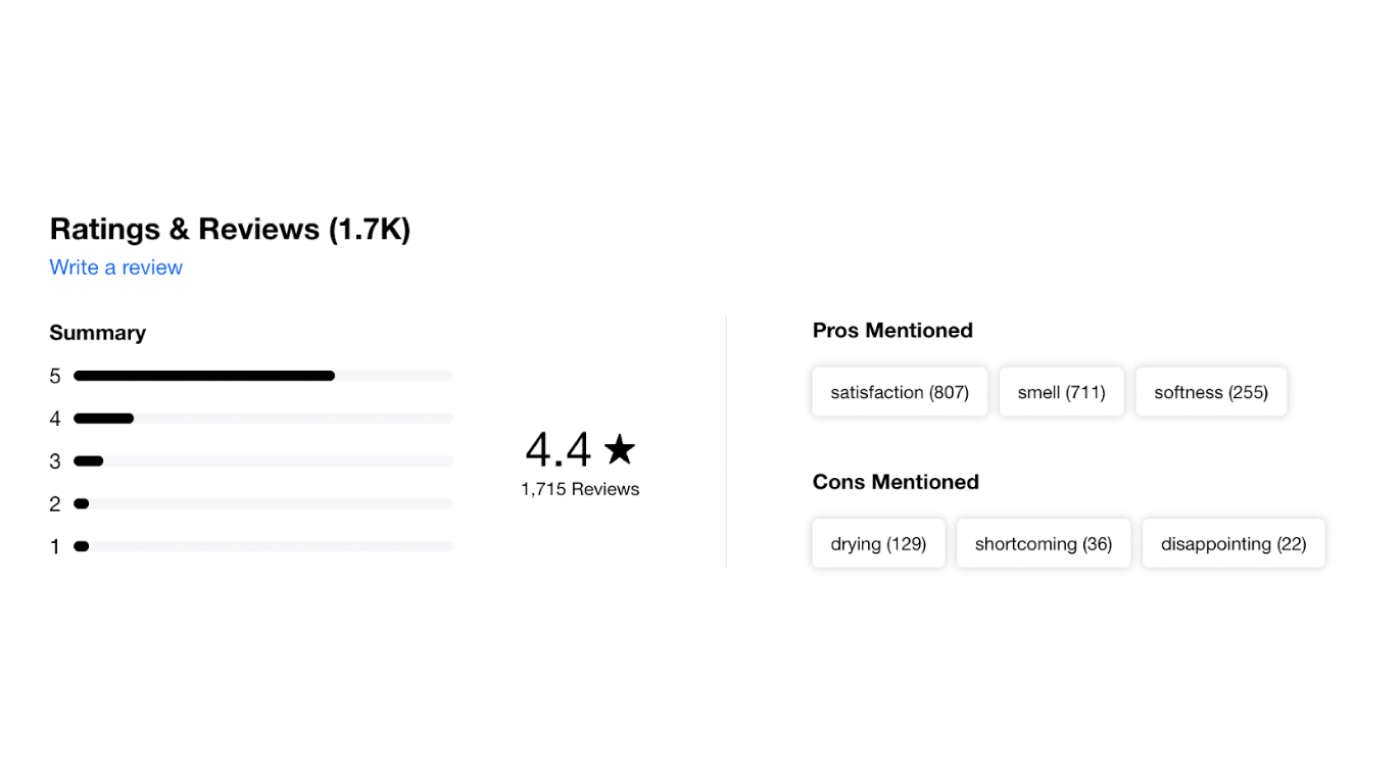The height and width of the screenshot is (780, 1400).
Task: Pick the shortcoming (36) con tag
Action: point(1043,544)
